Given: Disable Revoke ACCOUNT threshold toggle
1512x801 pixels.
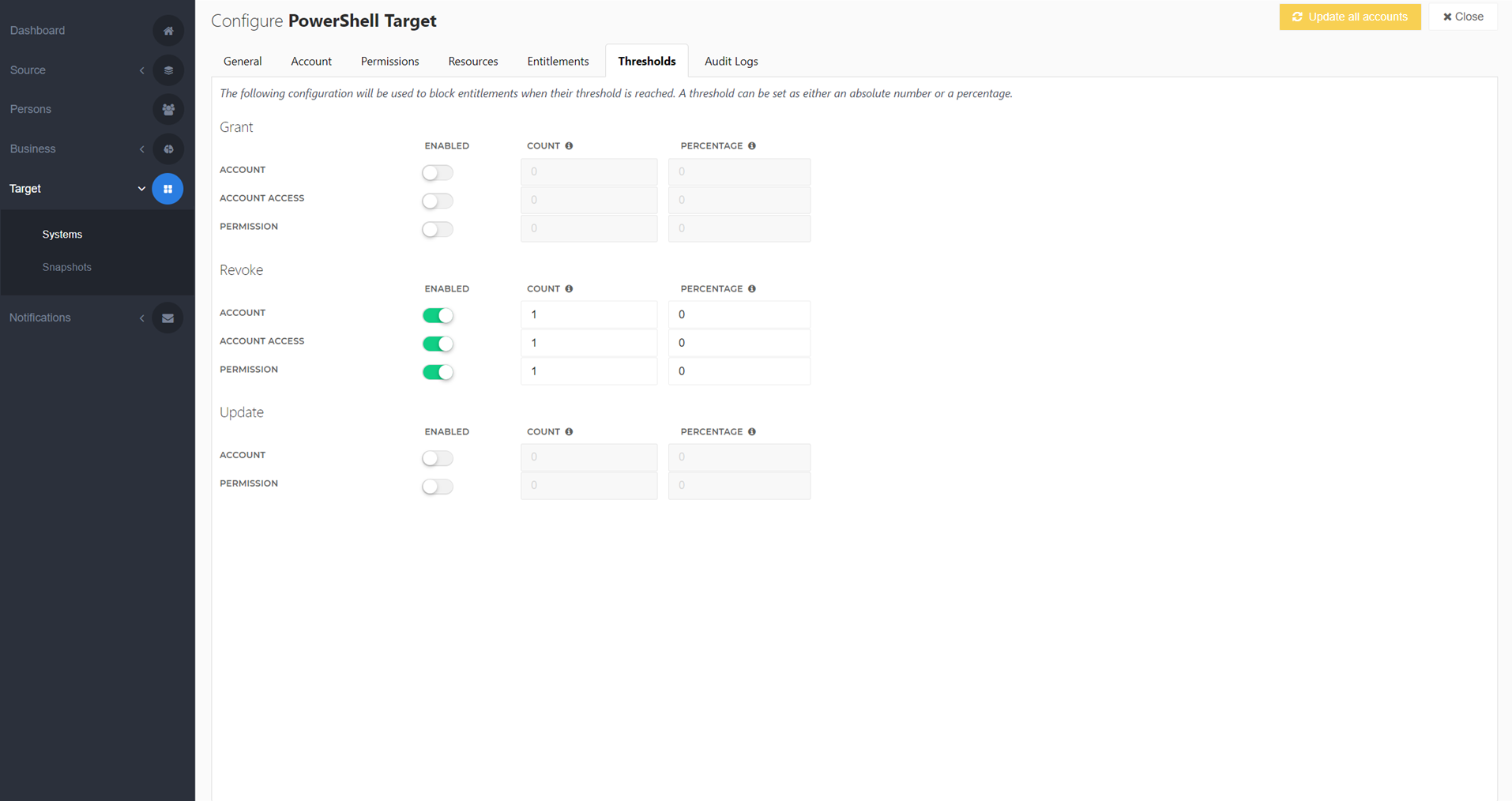Looking at the screenshot, I should [x=438, y=315].
